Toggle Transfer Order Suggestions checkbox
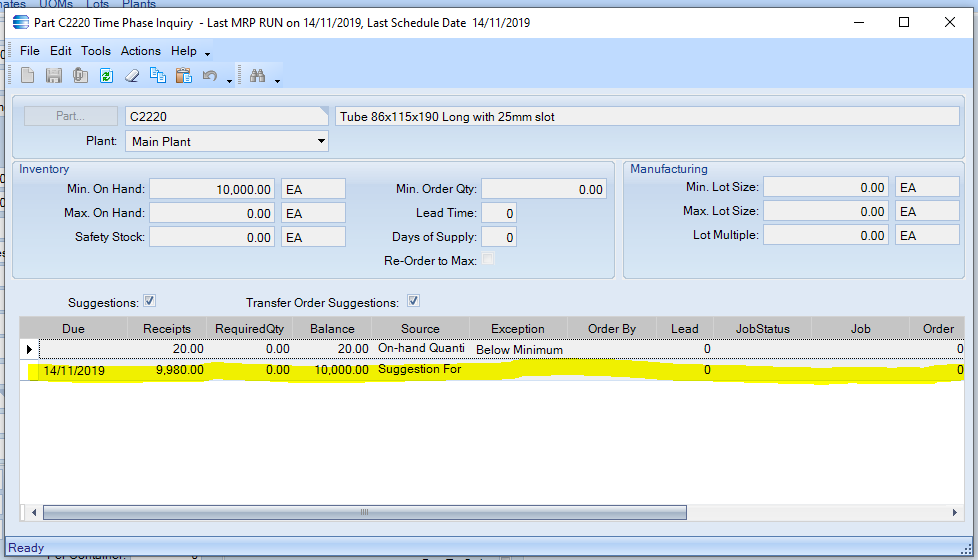Screen dimensions: 978x560 point(414,301)
